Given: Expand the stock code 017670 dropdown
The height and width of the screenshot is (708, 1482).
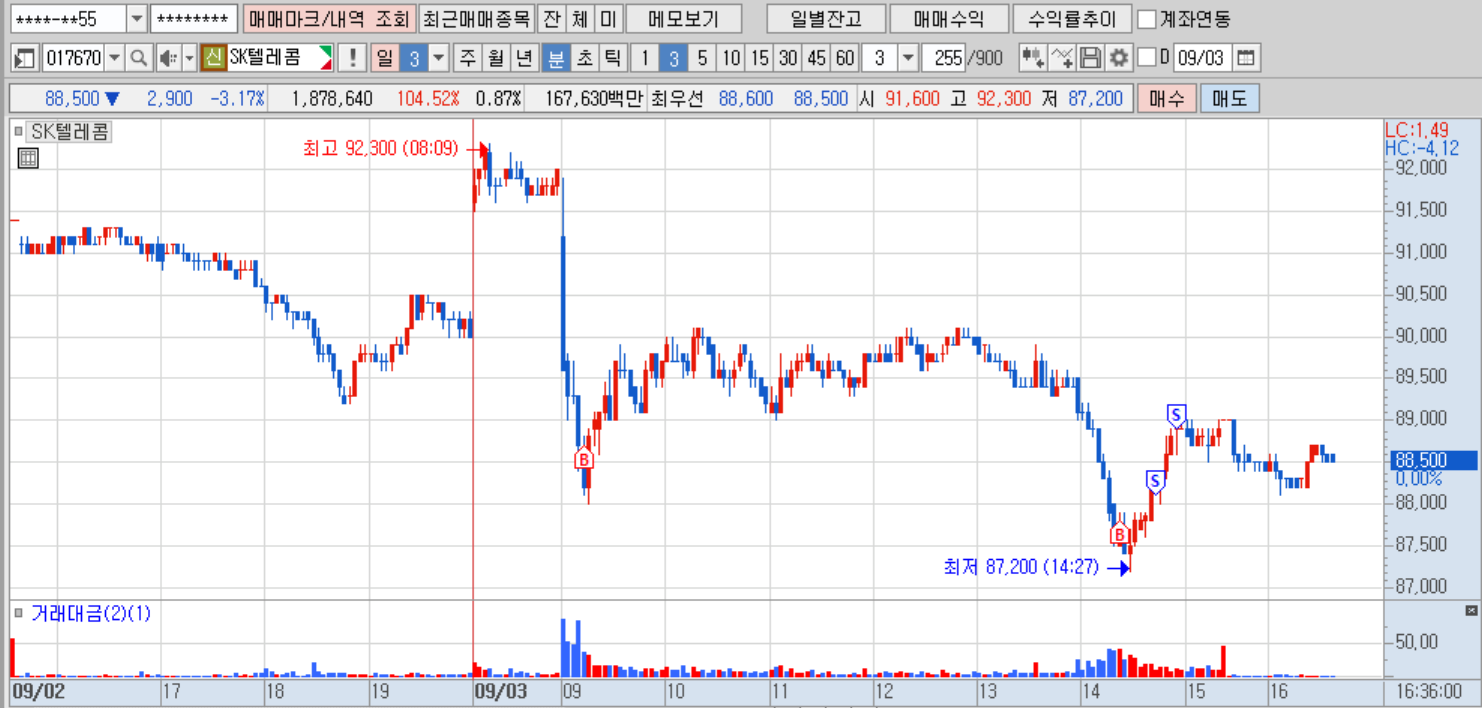Looking at the screenshot, I should tap(113, 58).
